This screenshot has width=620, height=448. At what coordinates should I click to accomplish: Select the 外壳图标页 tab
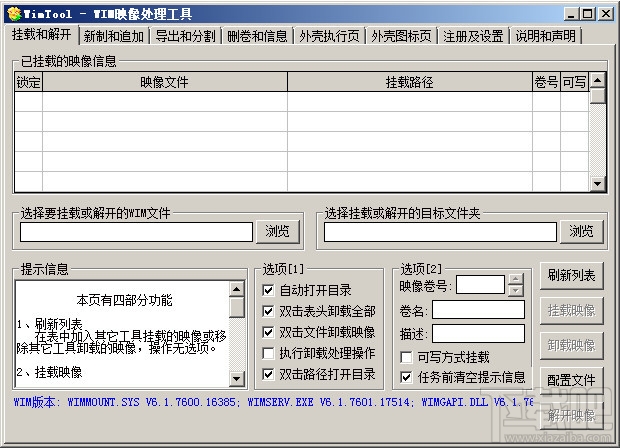pos(401,36)
